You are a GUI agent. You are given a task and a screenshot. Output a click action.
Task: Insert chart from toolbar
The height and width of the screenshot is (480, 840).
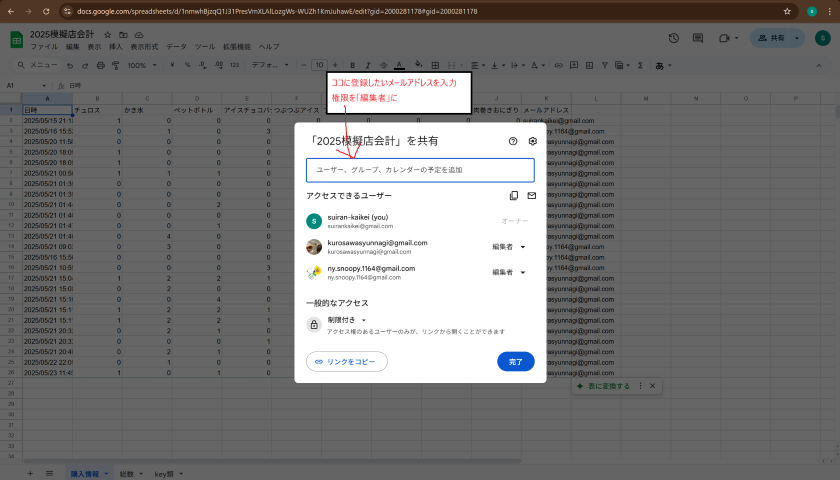589,65
